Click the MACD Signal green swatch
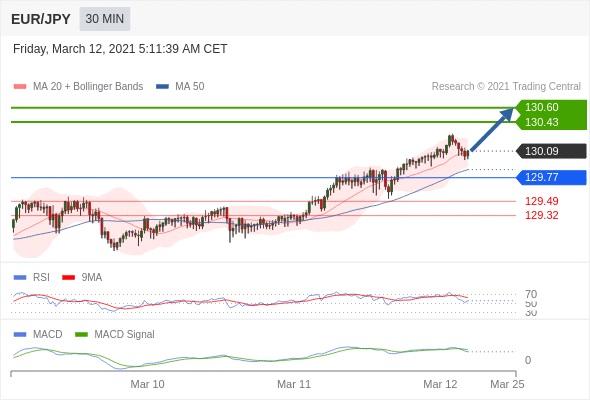 pyautogui.click(x=81, y=335)
